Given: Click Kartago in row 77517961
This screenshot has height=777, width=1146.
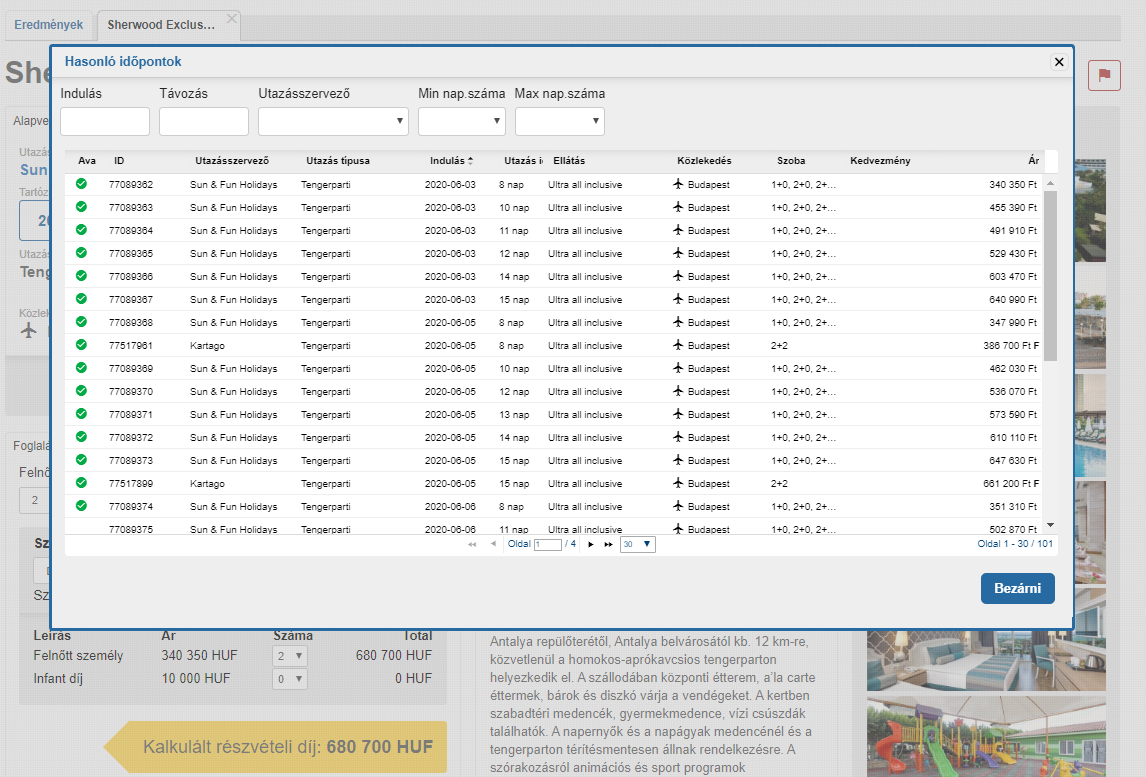Looking at the screenshot, I should tap(208, 346).
